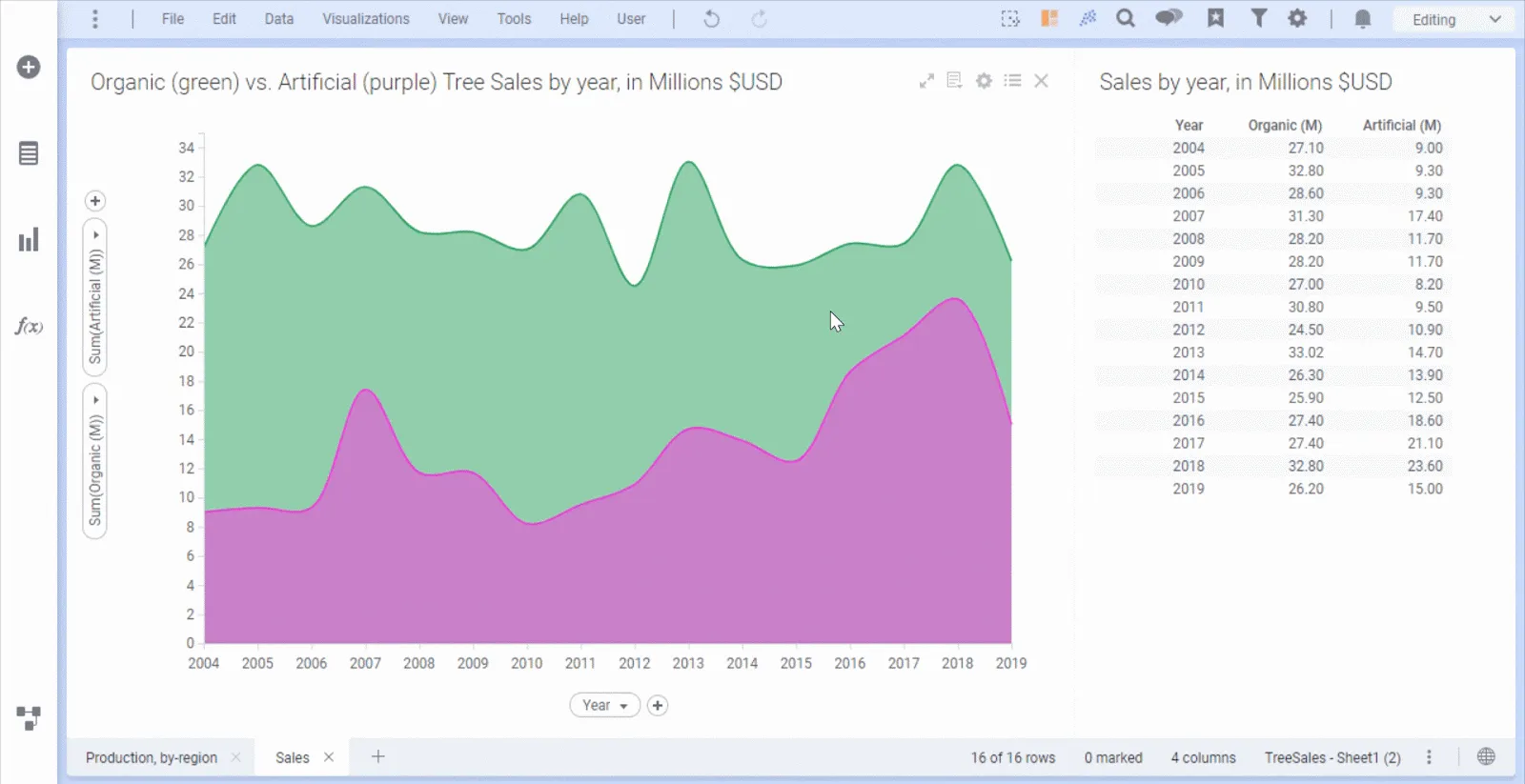Open the globe icon in status bar
Viewport: 1525px width, 784px height.
click(1485, 757)
